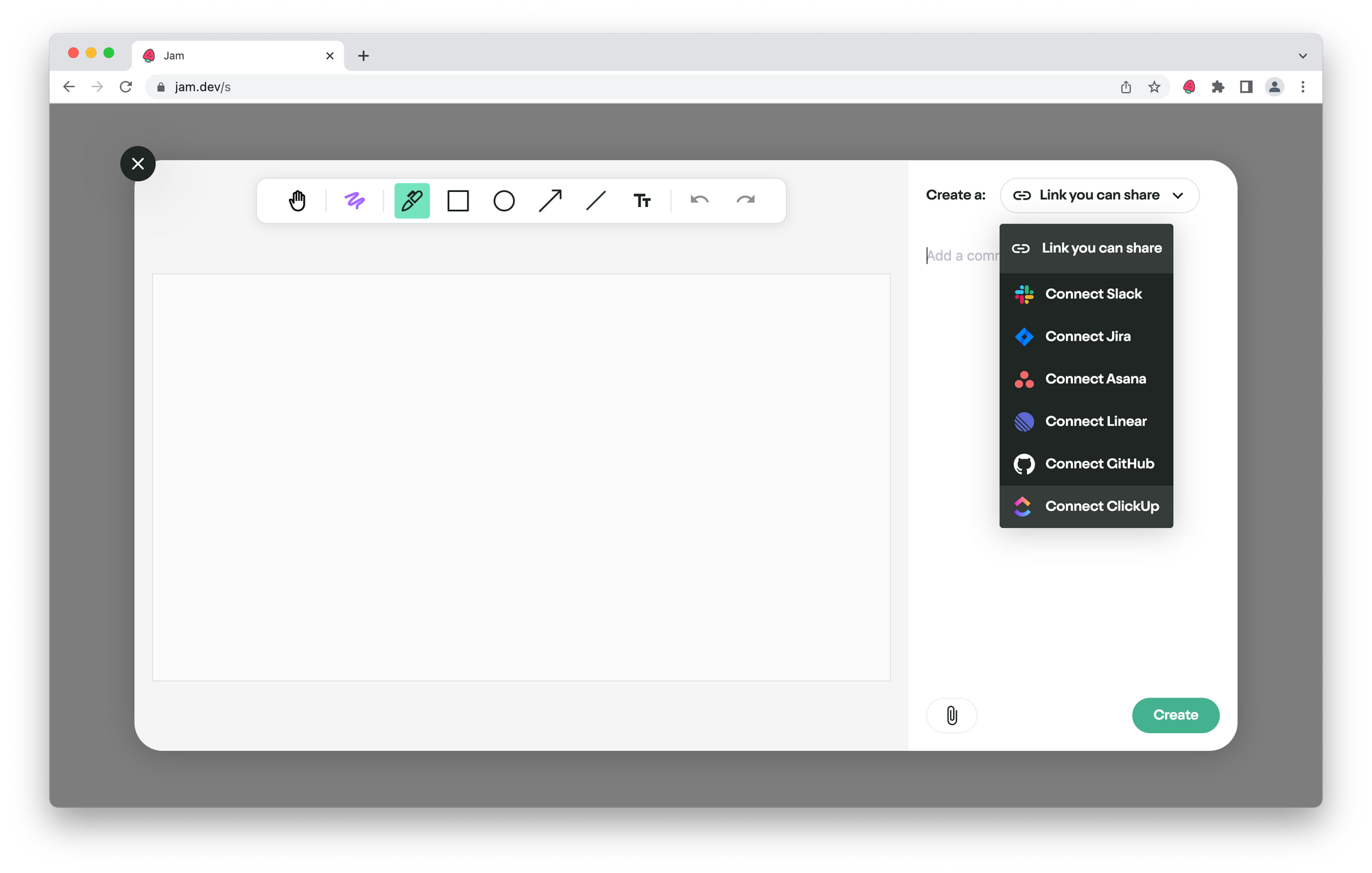Select the arrow drawing tool
The width and height of the screenshot is (1372, 873).
coord(550,201)
